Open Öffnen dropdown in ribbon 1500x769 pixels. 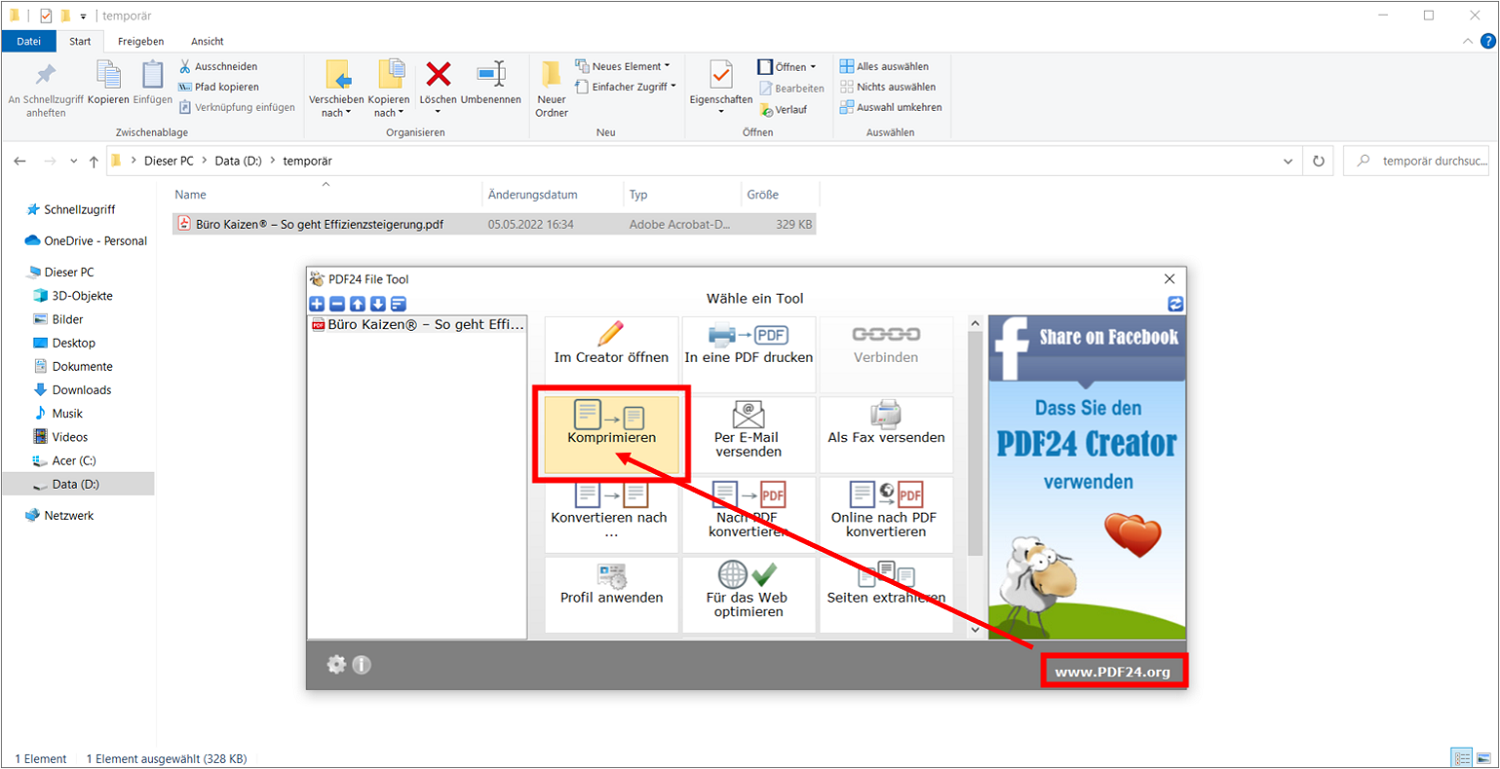[787, 67]
